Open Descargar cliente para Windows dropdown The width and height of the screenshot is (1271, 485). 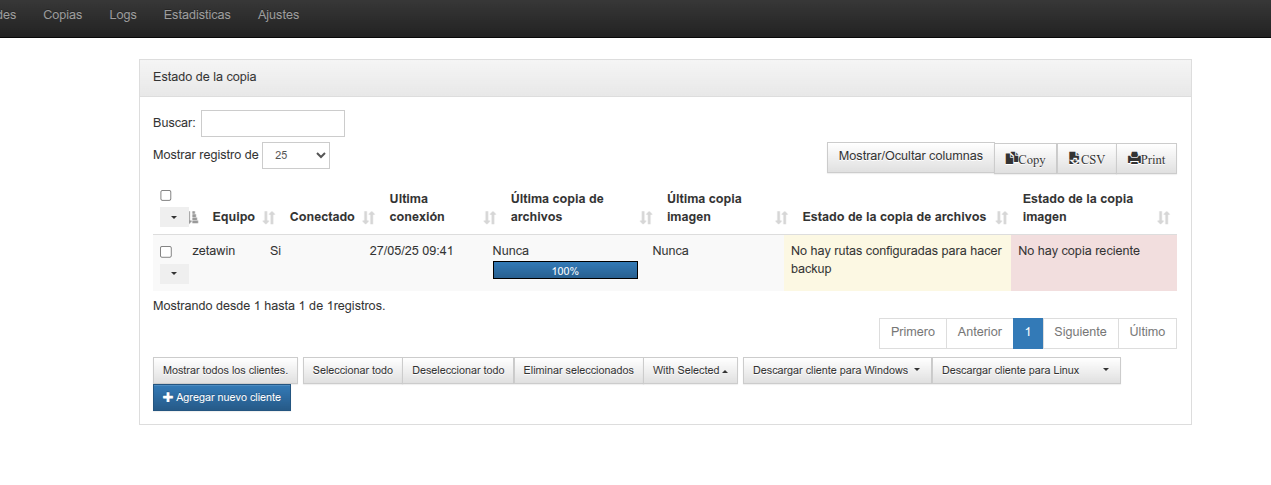(836, 371)
